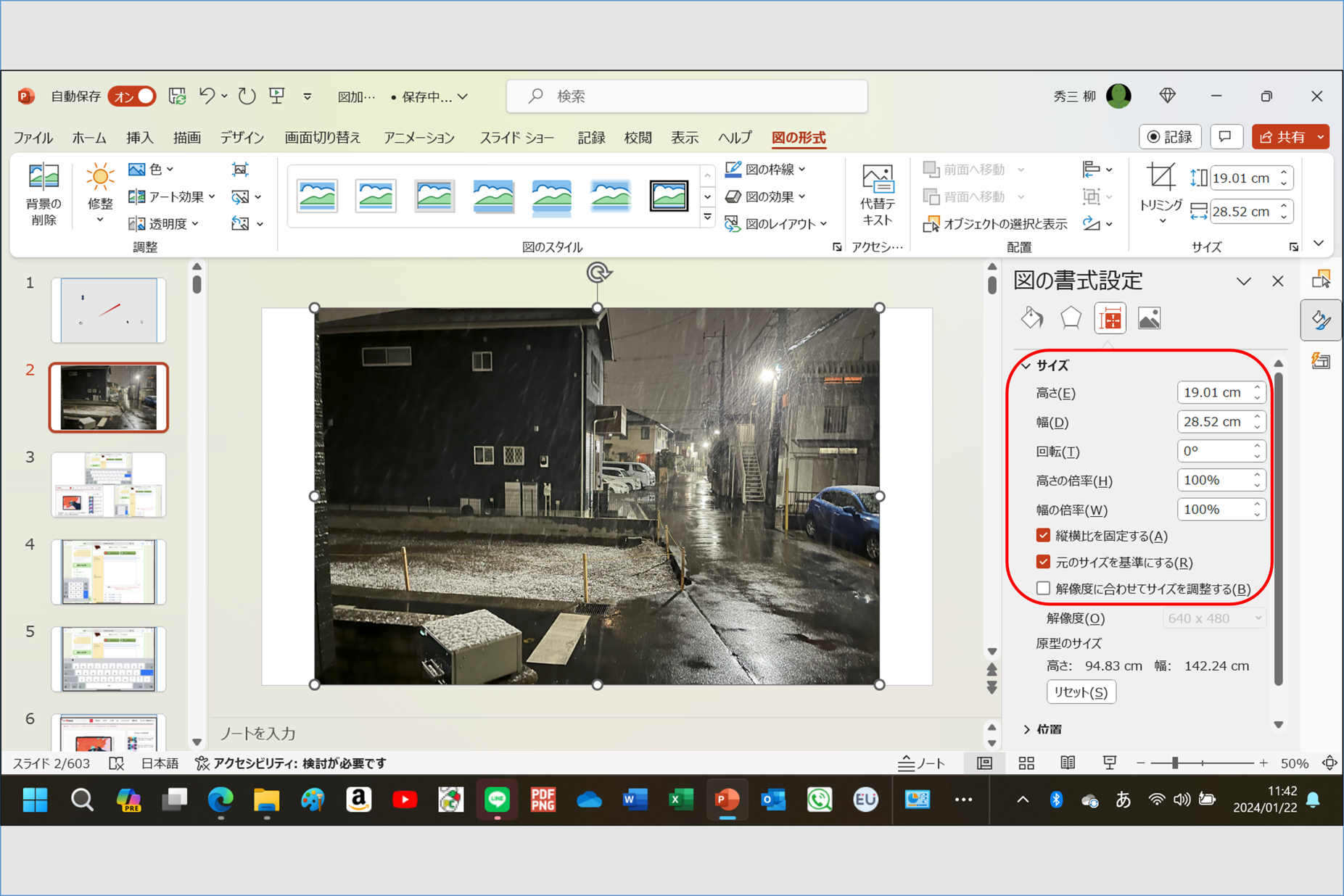Screen dimensions: 1344x896
Task: Click the normal view icon in status bar
Action: (984, 763)
